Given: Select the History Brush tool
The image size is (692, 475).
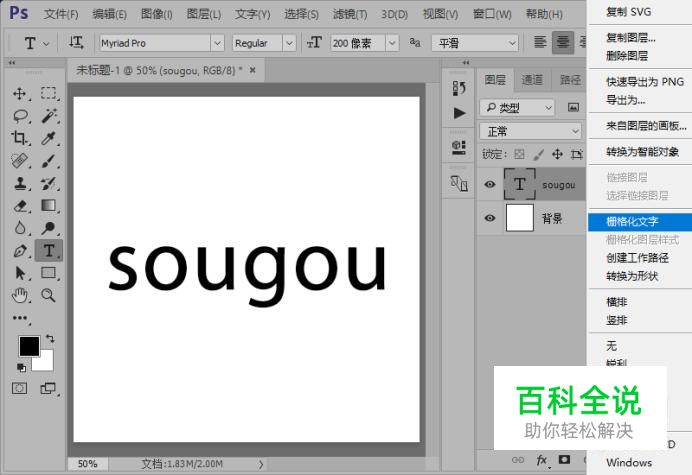Looking at the screenshot, I should pyautogui.click(x=49, y=183).
